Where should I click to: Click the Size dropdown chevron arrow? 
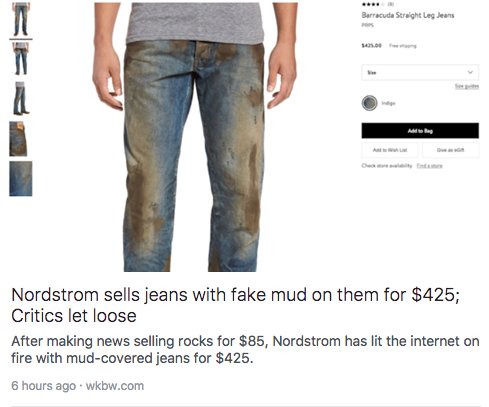point(470,72)
